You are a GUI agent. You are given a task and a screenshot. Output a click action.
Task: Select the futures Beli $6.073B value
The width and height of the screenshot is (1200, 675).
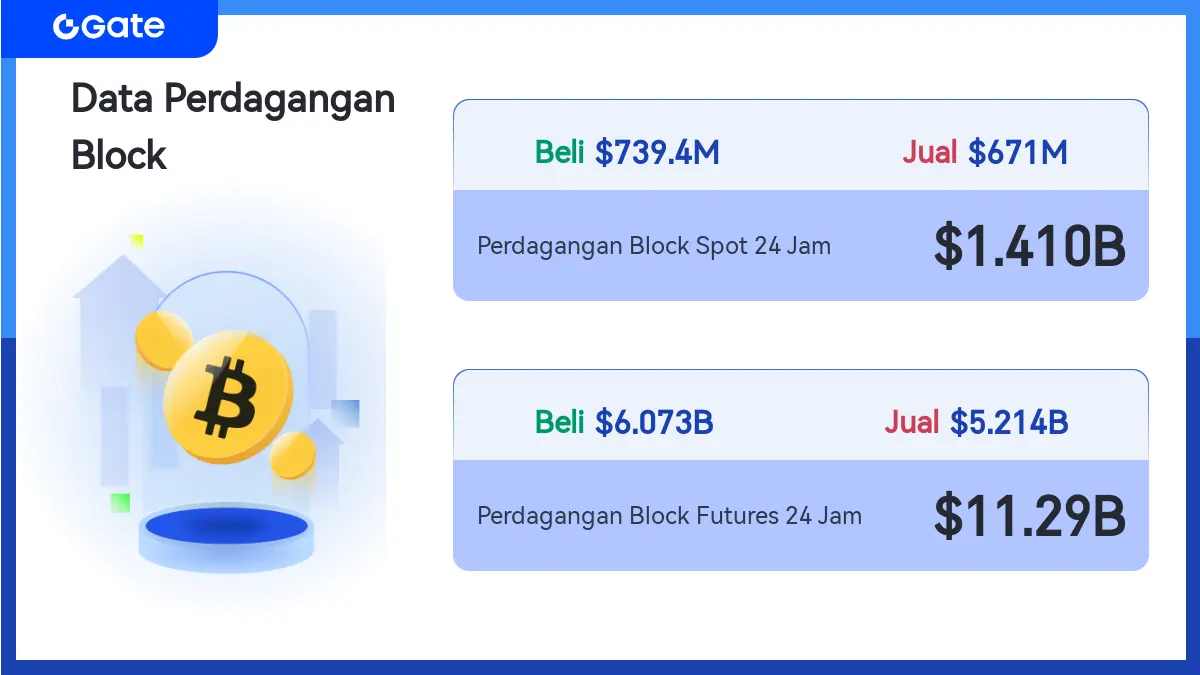click(624, 422)
